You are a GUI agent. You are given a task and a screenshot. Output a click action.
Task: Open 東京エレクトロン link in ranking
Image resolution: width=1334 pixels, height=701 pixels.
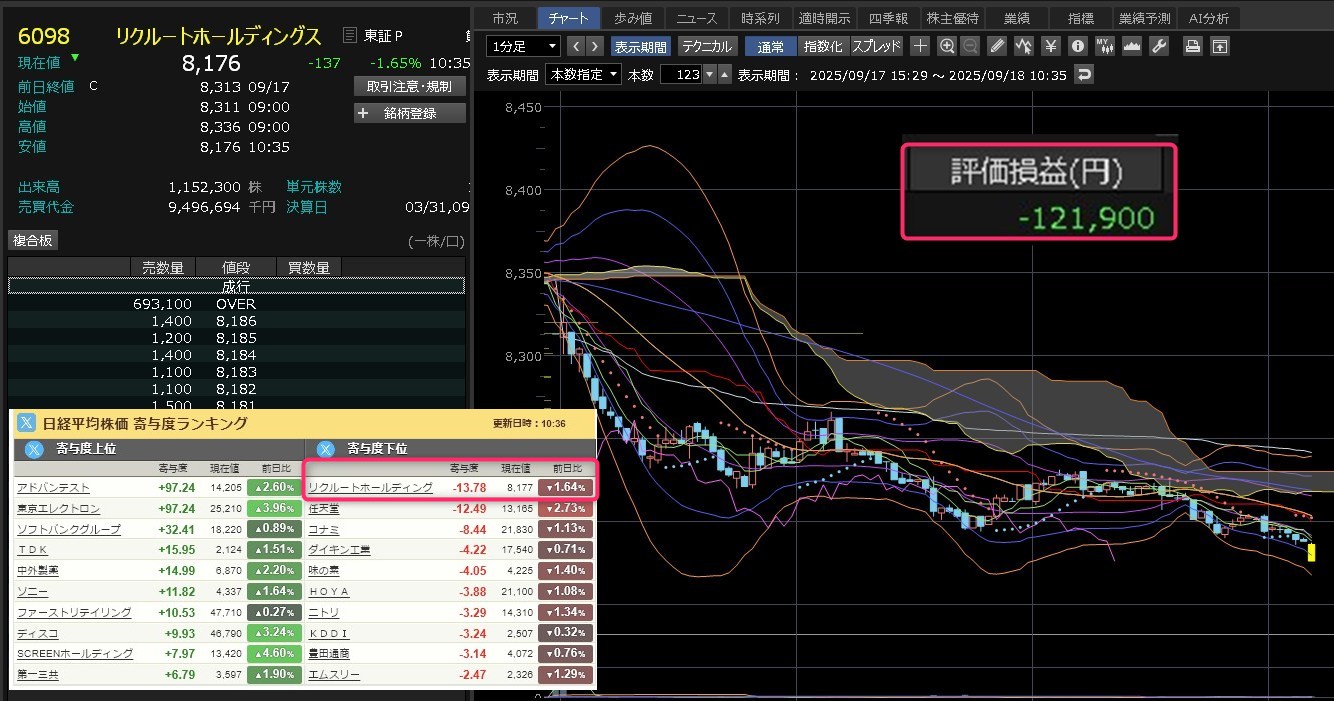[59, 508]
